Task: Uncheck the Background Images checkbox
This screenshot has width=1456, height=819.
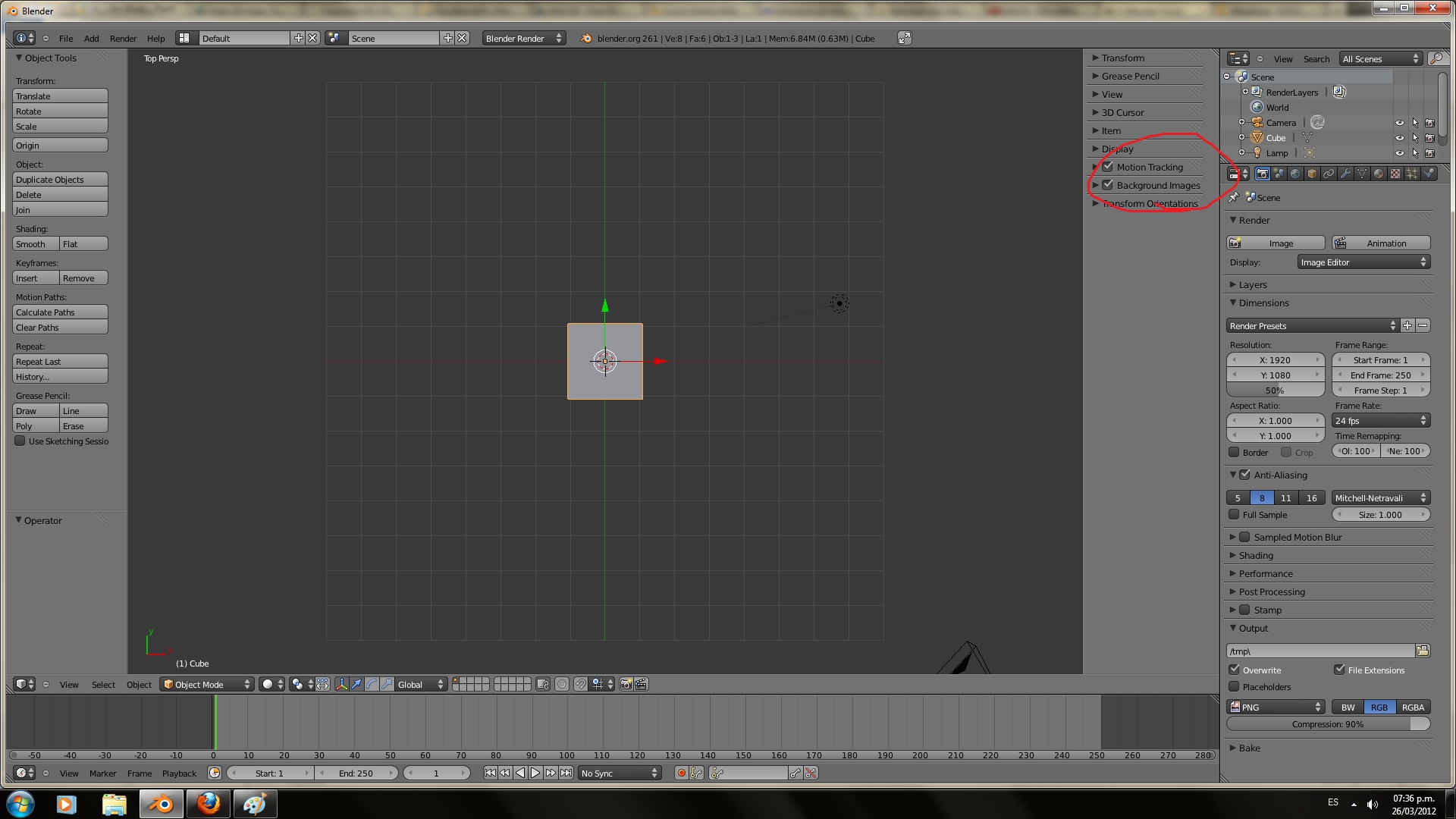Action: (1108, 185)
